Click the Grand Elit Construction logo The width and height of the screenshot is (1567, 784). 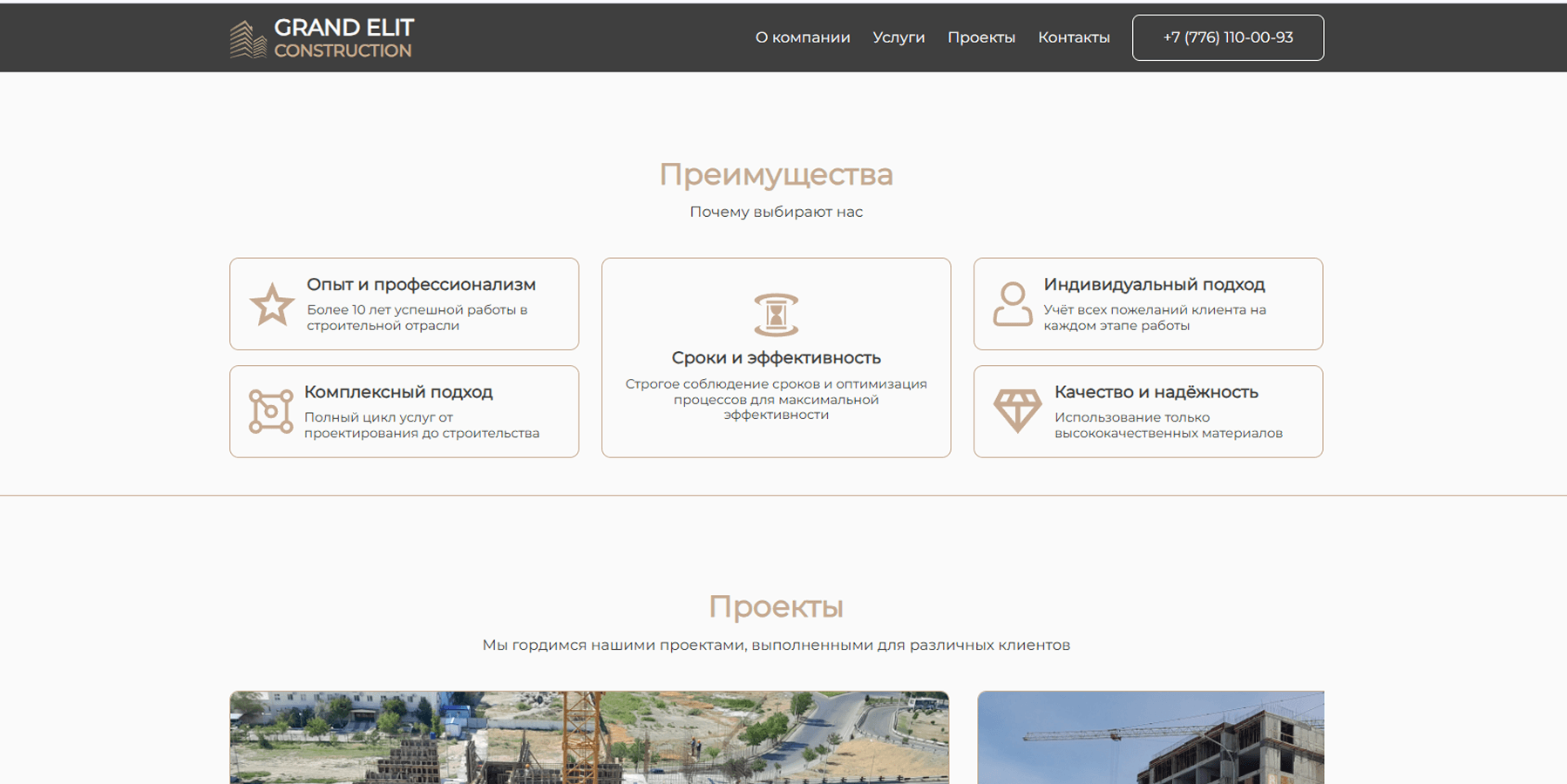[x=322, y=38]
